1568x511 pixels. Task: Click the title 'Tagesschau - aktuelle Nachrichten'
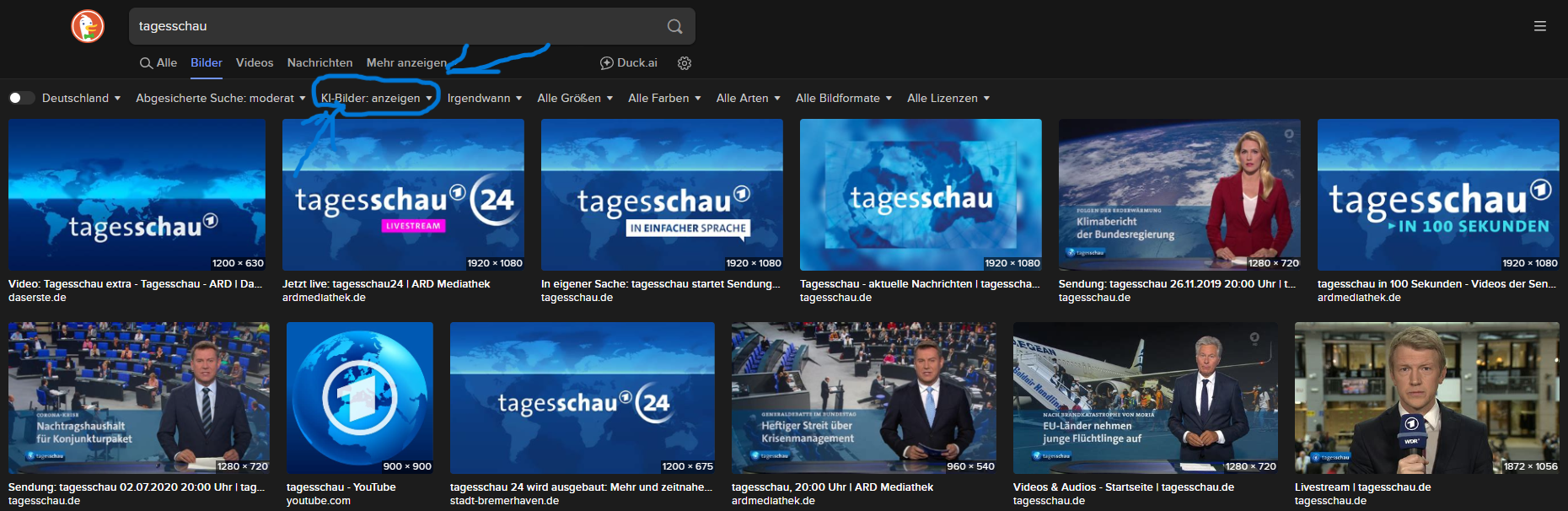coord(920,284)
